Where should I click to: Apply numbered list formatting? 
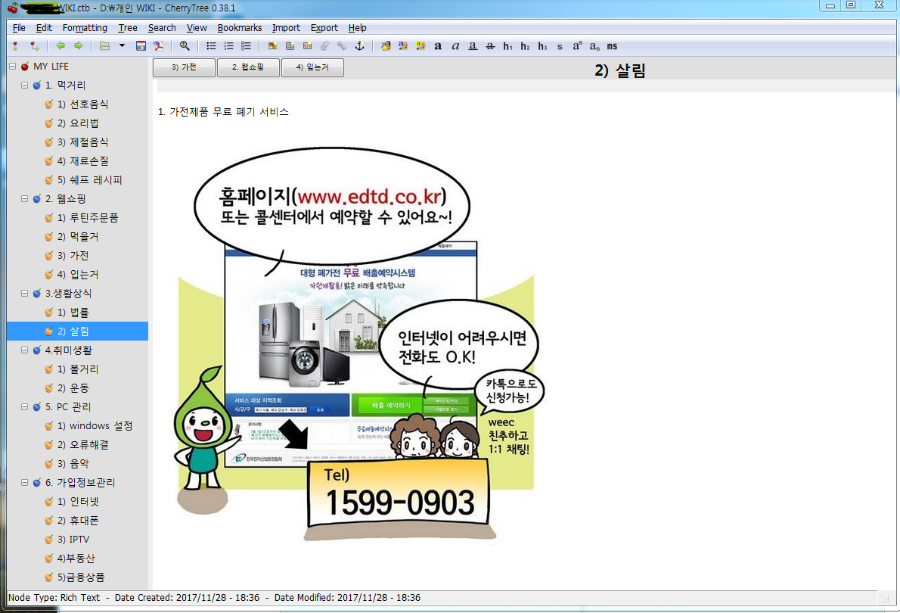[228, 46]
